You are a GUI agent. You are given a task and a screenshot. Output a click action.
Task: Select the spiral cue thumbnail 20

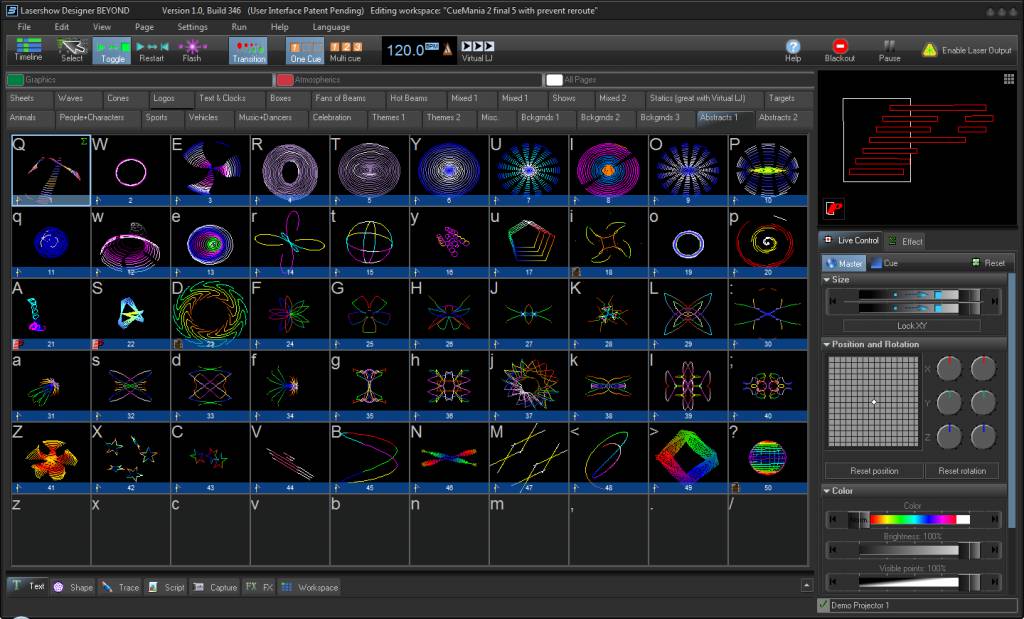coord(767,242)
